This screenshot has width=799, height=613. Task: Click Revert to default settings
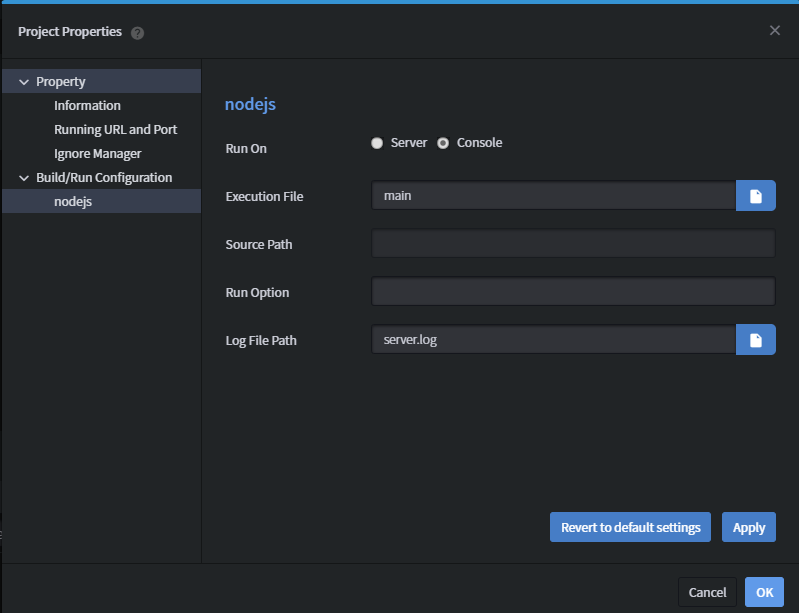pos(630,527)
